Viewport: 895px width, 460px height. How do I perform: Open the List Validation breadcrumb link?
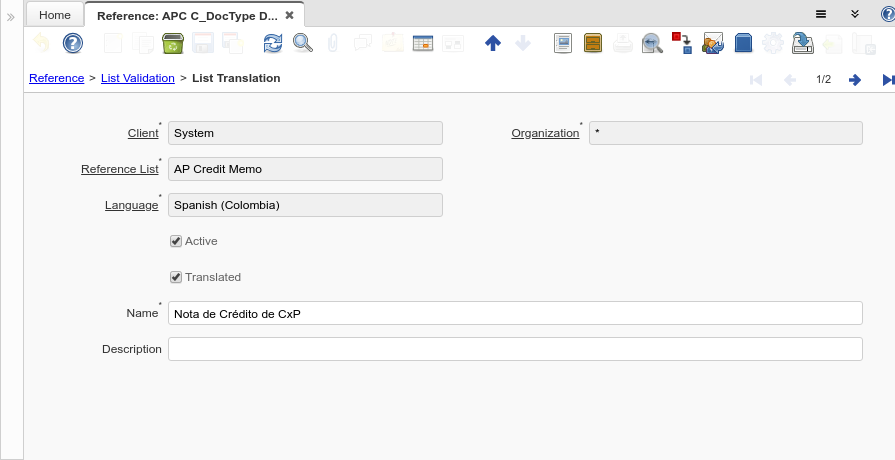(x=138, y=78)
